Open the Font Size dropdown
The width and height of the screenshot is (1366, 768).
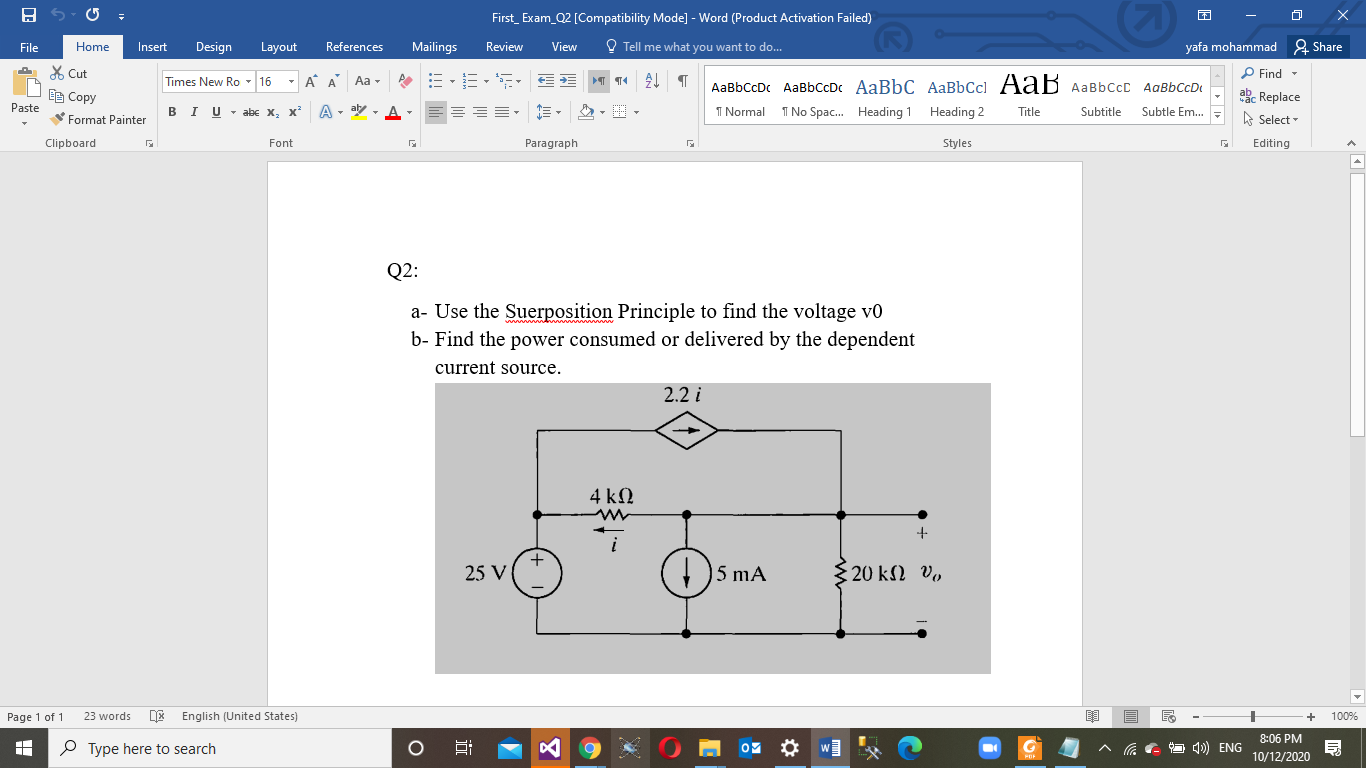tap(290, 82)
